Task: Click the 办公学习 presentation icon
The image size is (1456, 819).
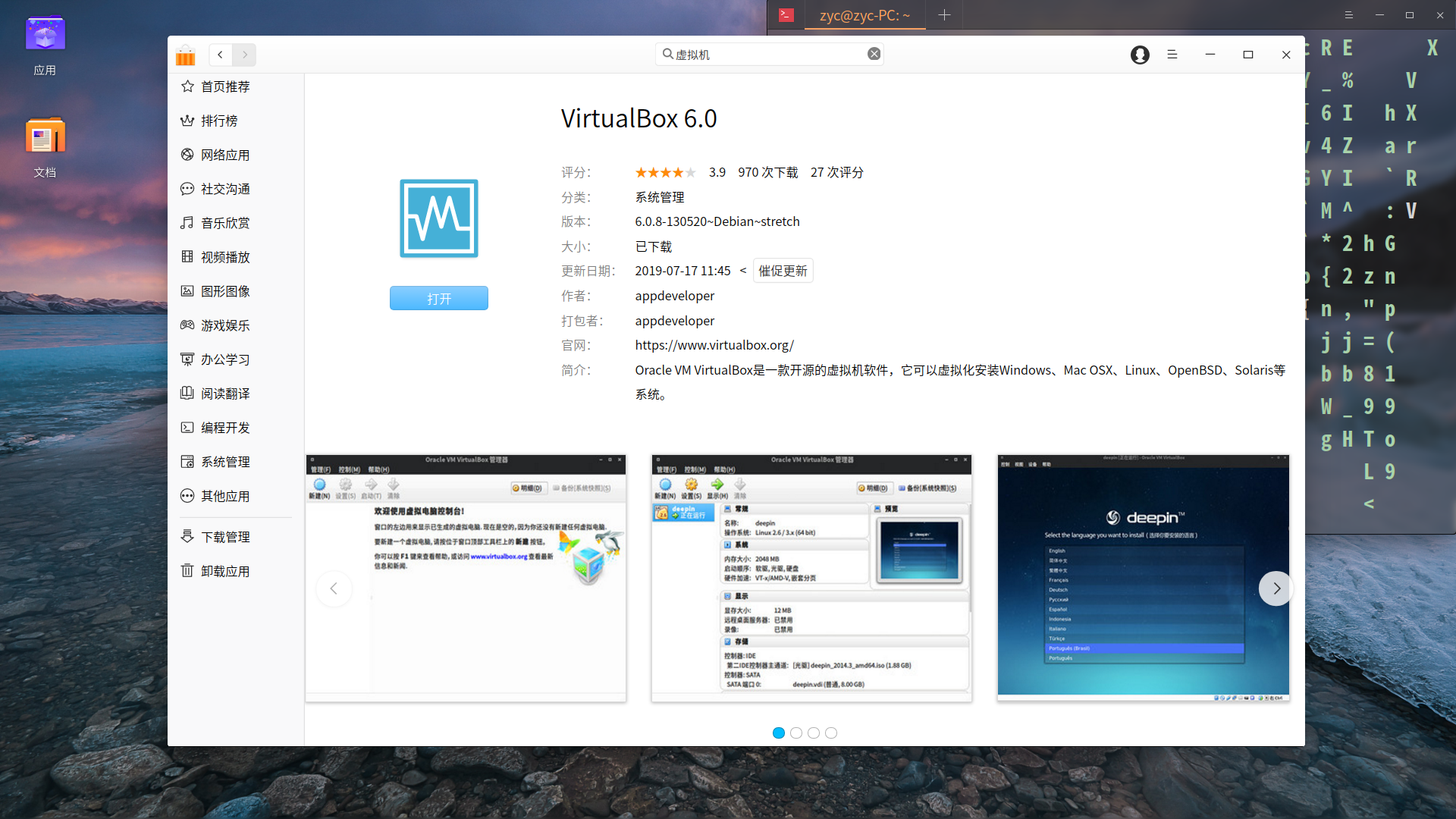Action: tap(187, 359)
